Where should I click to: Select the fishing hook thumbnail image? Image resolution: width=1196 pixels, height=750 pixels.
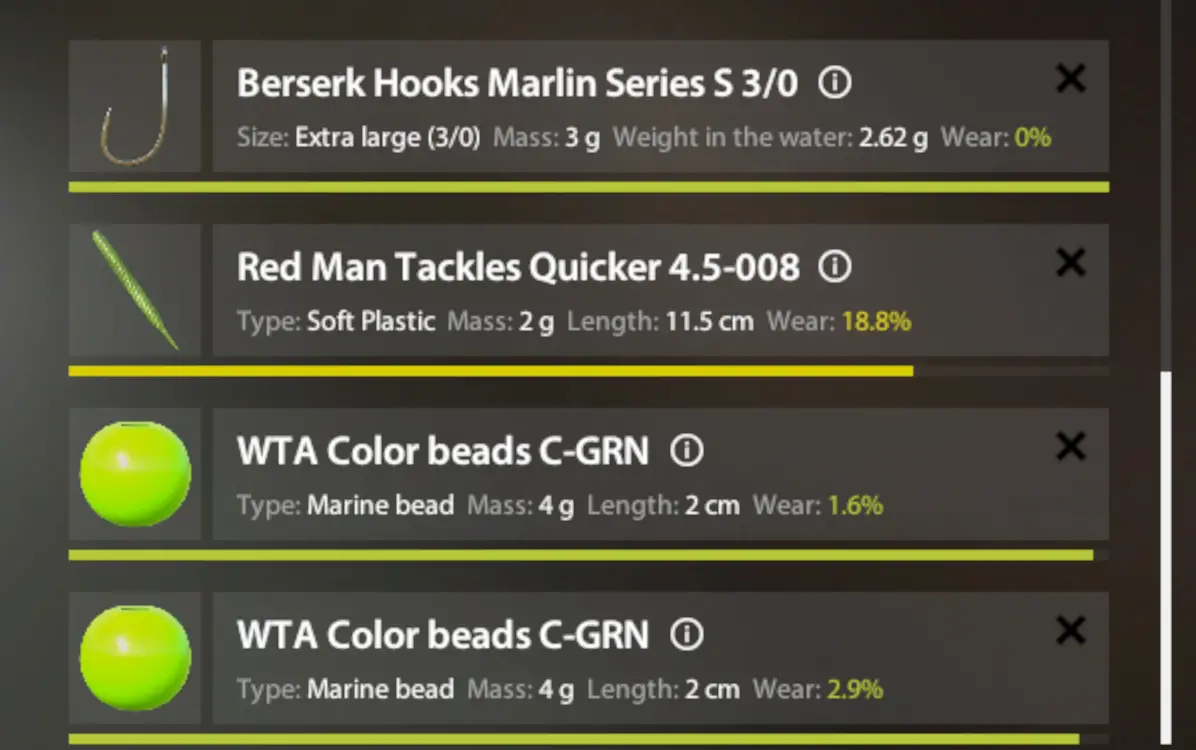point(135,106)
